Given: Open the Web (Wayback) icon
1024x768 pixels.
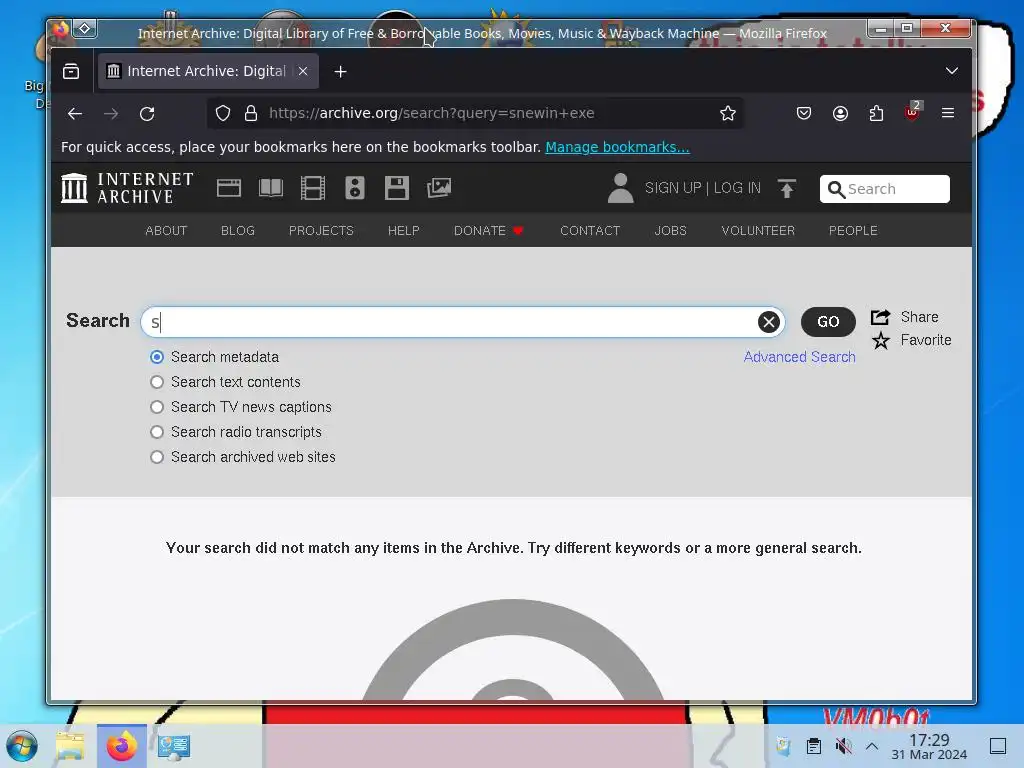Looking at the screenshot, I should pyautogui.click(x=229, y=188).
